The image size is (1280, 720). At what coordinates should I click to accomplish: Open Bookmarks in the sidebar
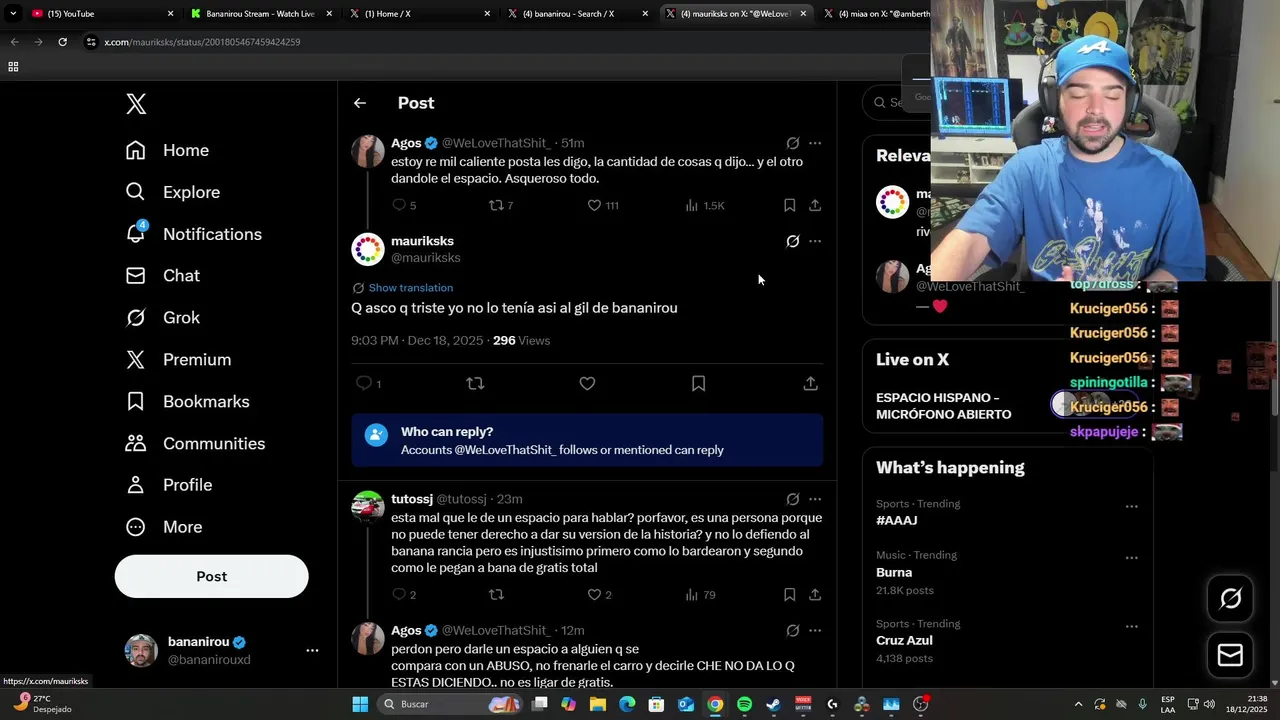pos(187,402)
